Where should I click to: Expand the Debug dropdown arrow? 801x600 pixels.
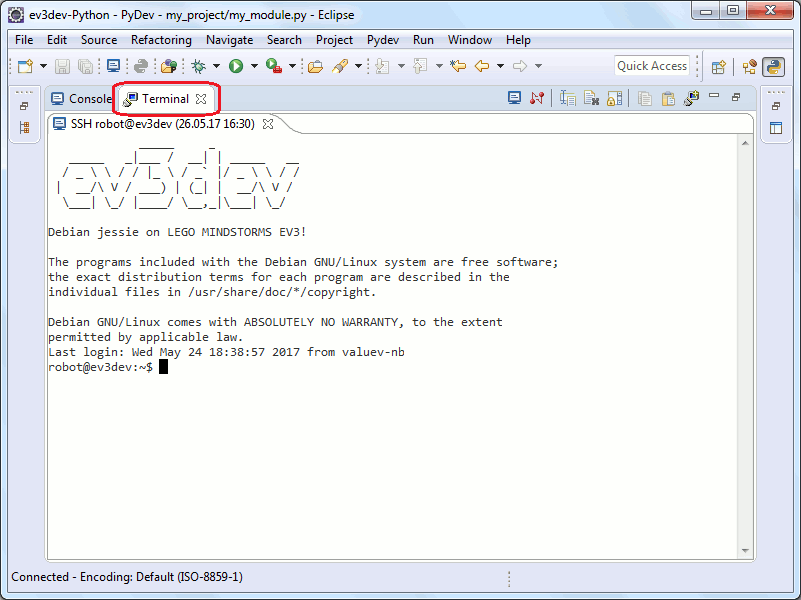(217, 66)
